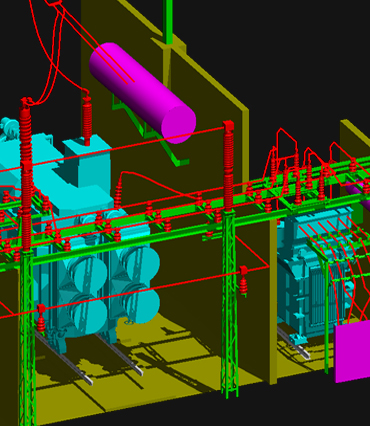Pick the cyan turret box atop large transformer
Image resolution: width=370 pixels, height=426 pixels.
point(87,162)
